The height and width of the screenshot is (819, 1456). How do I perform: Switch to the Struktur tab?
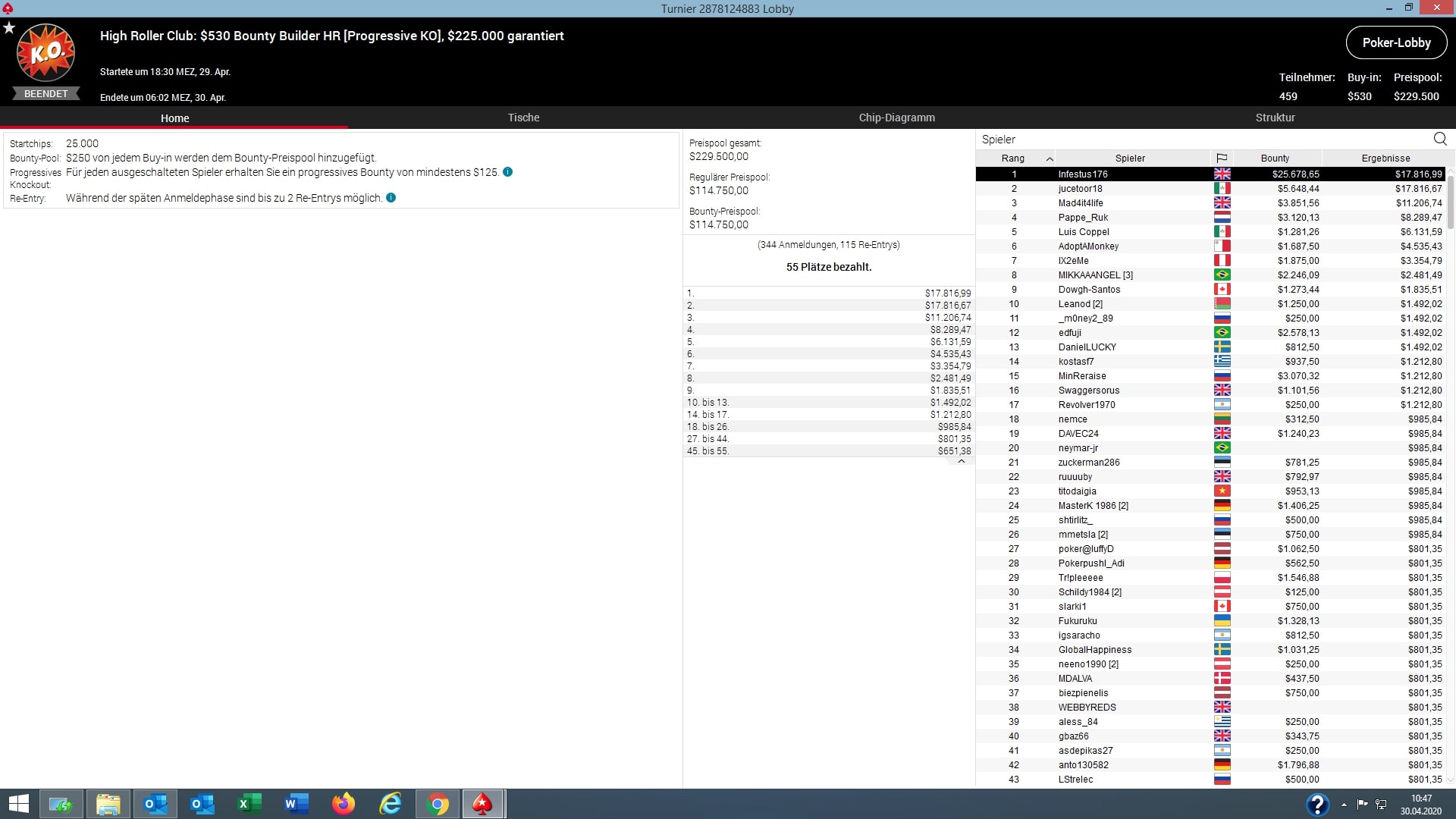[x=1275, y=118]
